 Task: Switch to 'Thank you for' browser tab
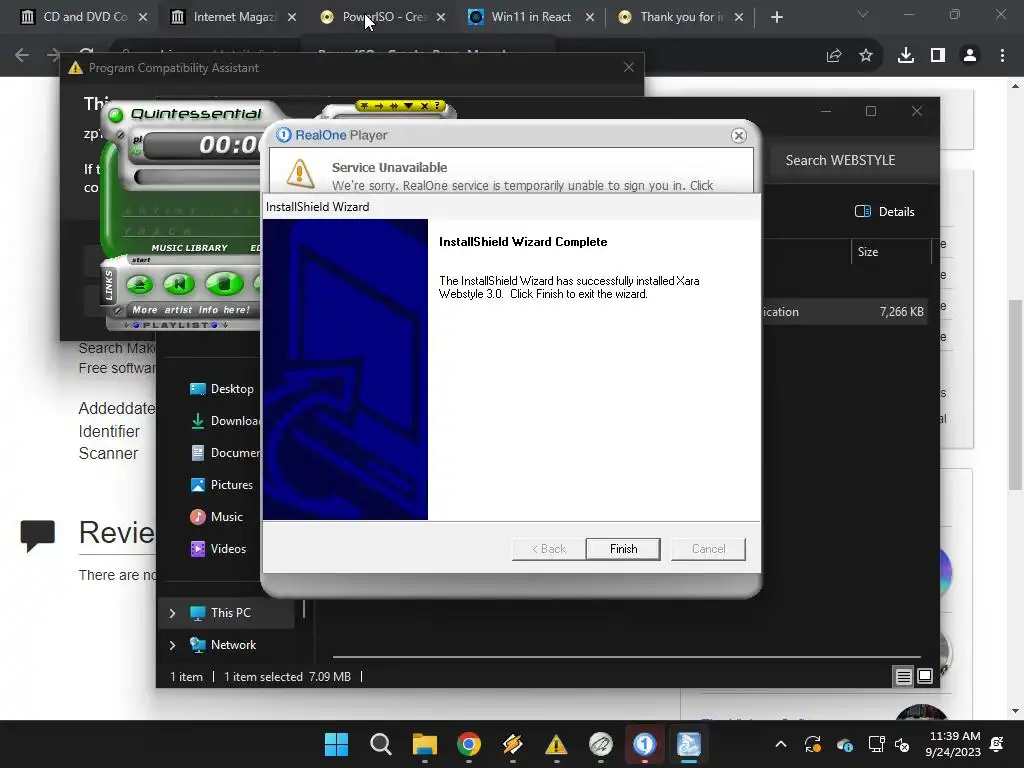pyautogui.click(x=680, y=17)
